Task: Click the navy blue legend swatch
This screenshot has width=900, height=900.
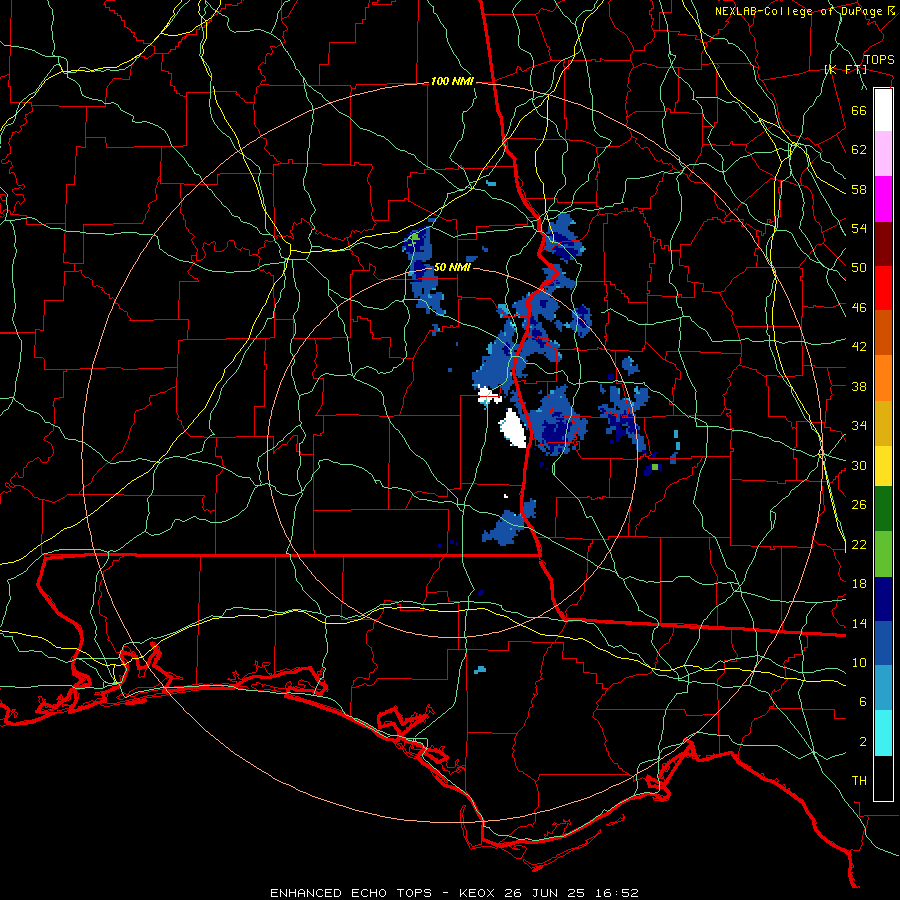Action: [883, 599]
